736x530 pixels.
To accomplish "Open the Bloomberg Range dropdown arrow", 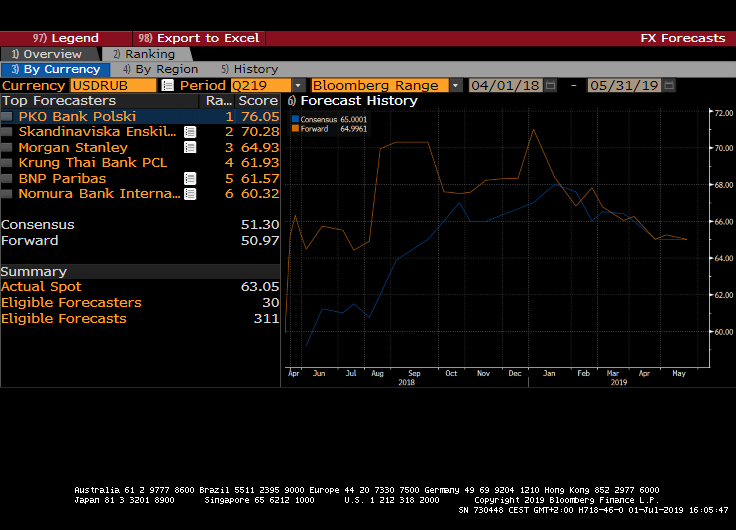I will pyautogui.click(x=456, y=85).
